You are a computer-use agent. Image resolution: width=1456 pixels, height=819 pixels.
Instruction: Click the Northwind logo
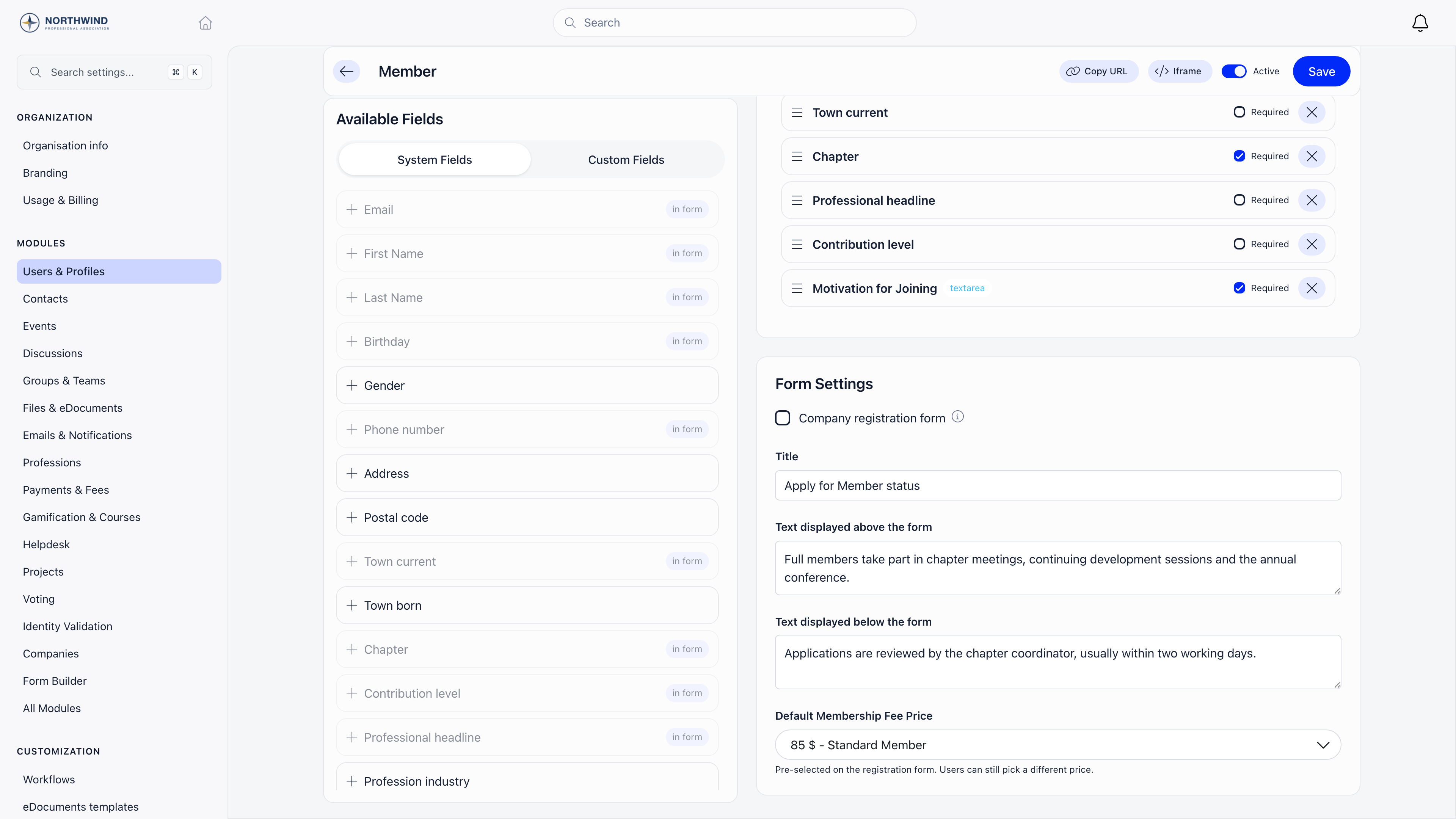click(64, 23)
